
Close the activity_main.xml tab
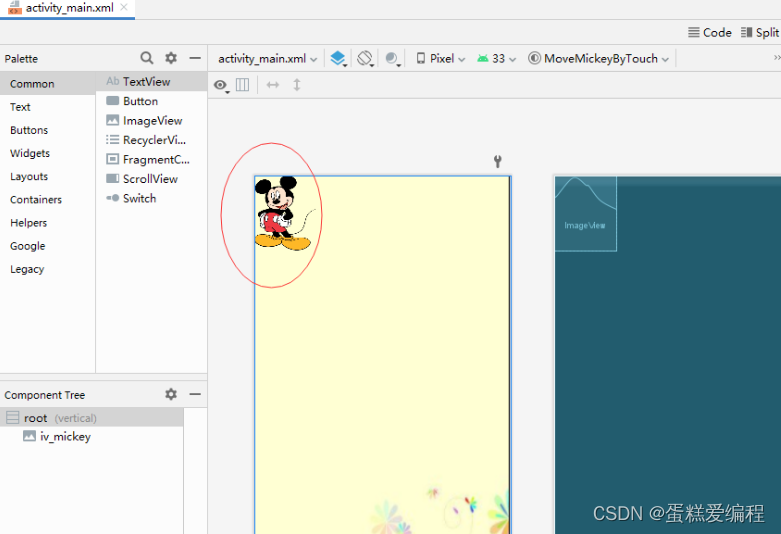pos(124,7)
